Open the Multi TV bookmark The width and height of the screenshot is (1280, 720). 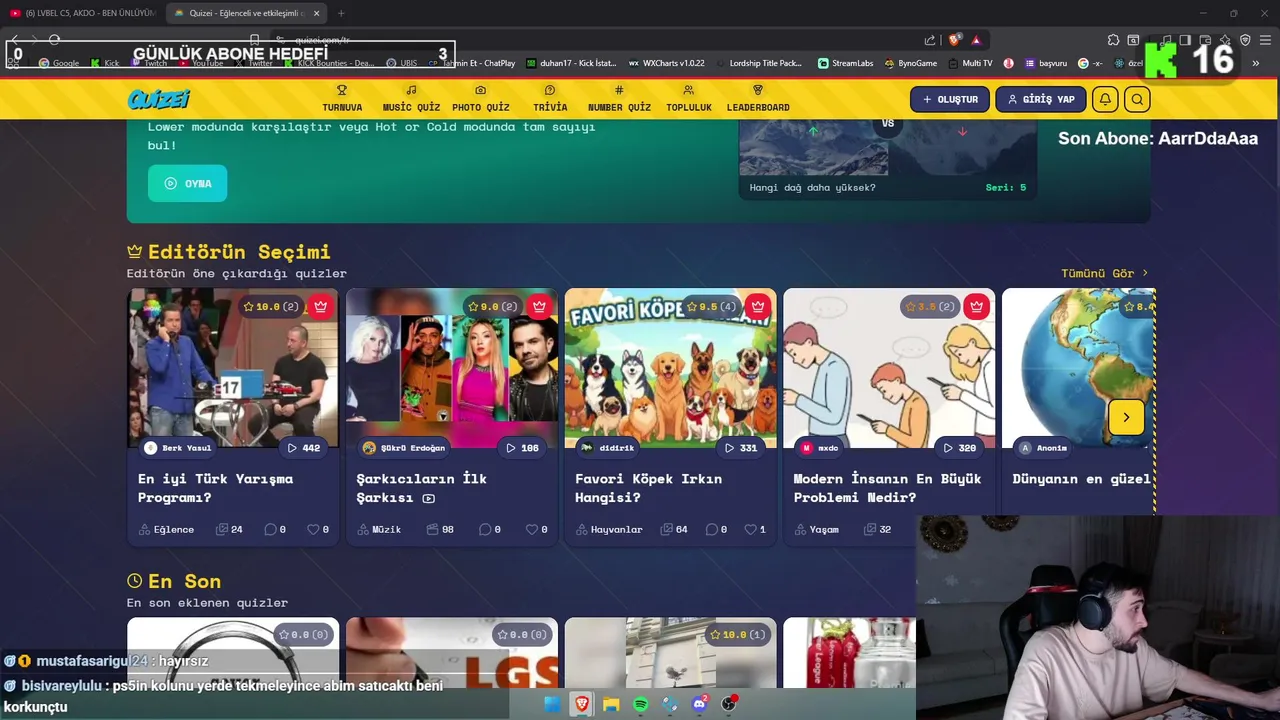click(x=970, y=63)
